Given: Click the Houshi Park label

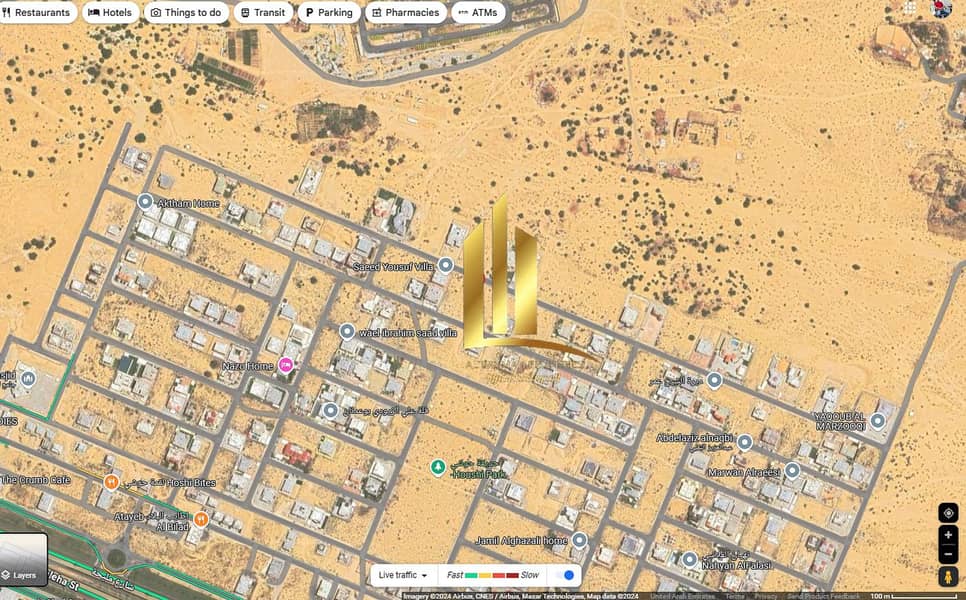Looking at the screenshot, I should [479, 474].
